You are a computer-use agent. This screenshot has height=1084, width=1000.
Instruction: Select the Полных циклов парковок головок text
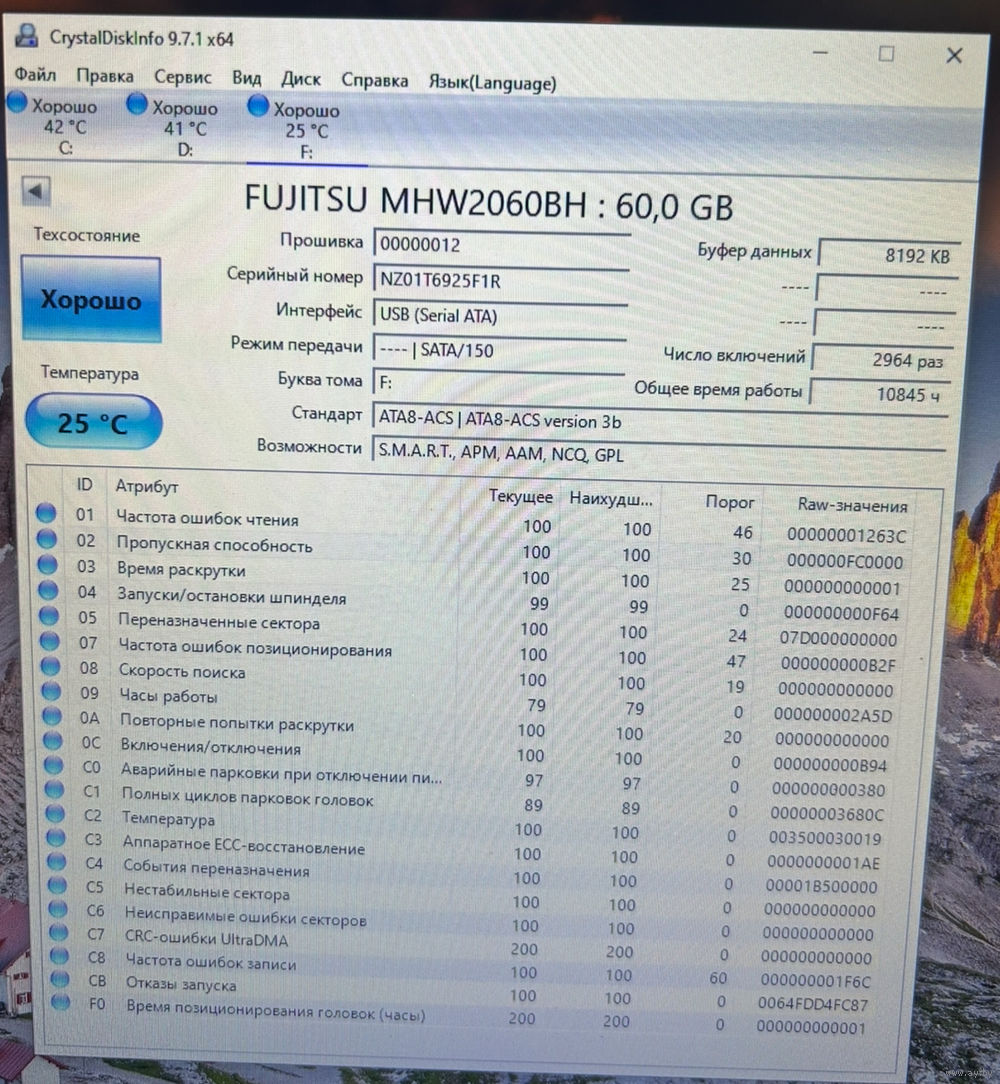(x=248, y=797)
